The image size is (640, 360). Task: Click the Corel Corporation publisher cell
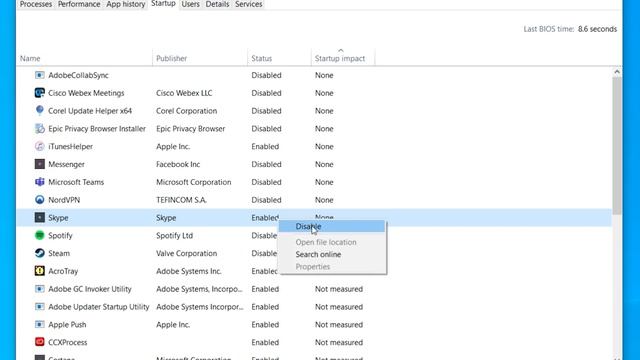[x=187, y=111]
